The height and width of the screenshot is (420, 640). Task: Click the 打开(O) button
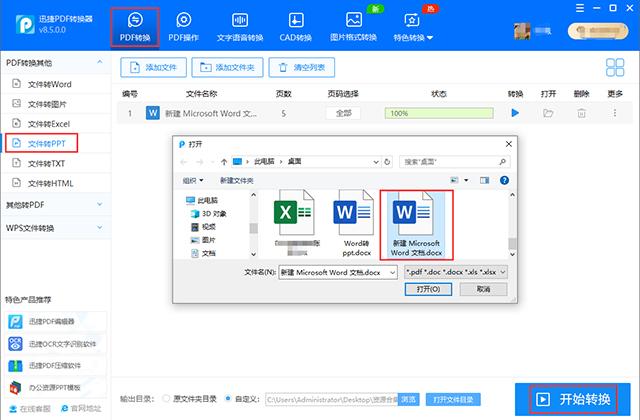pyautogui.click(x=428, y=289)
